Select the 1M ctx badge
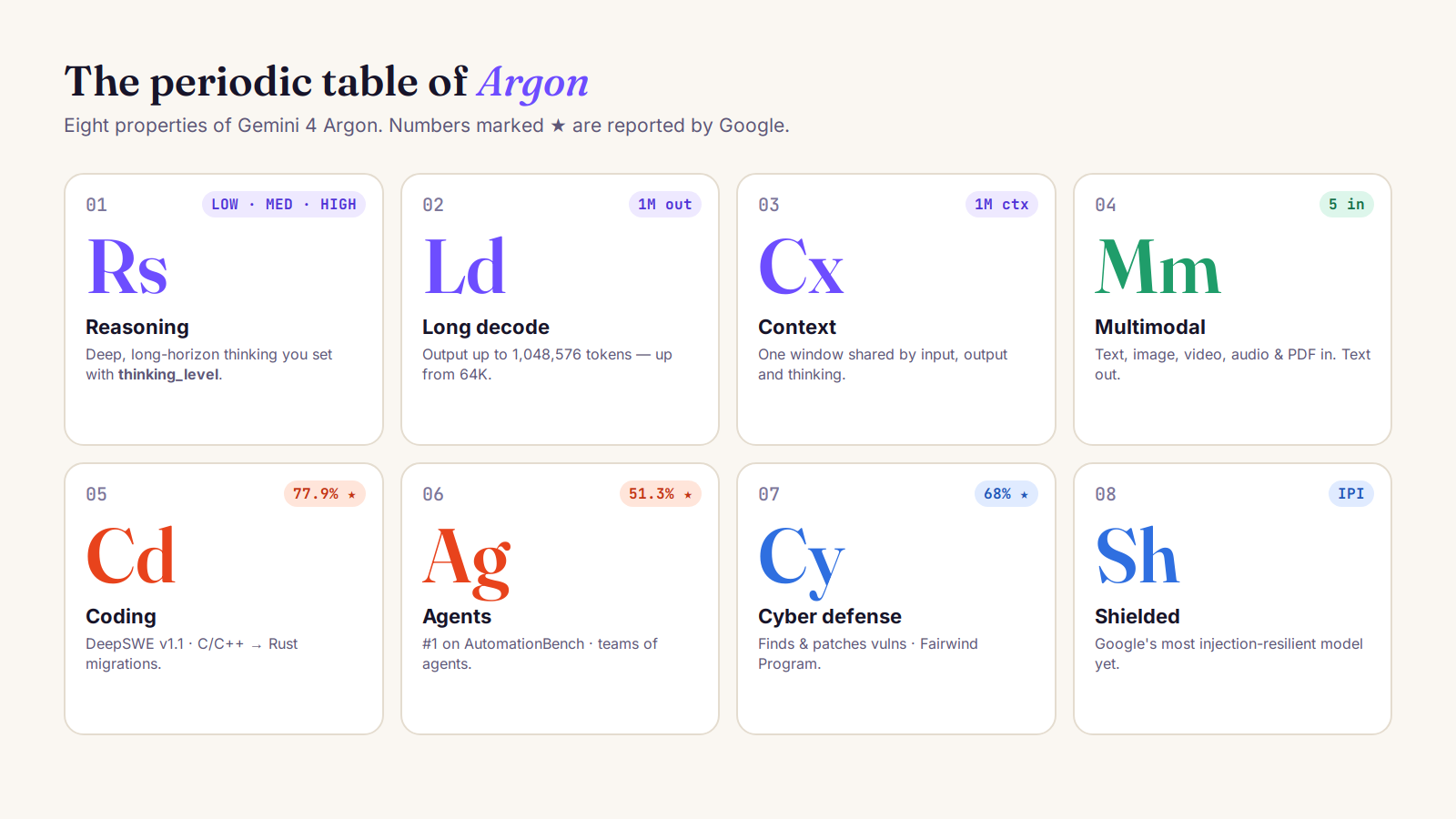 pyautogui.click(x=1002, y=205)
